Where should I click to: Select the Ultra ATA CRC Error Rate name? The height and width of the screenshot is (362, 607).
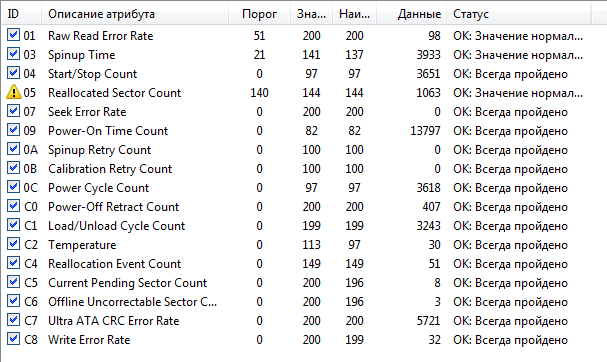pos(114,321)
